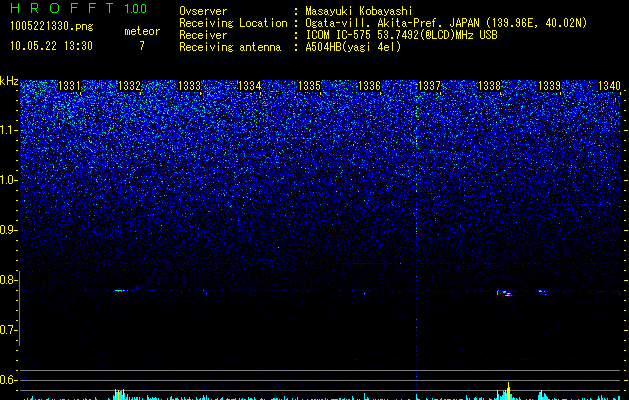The image size is (629, 400).
Task: Select the 1336 time marker
Action: coord(369,86)
